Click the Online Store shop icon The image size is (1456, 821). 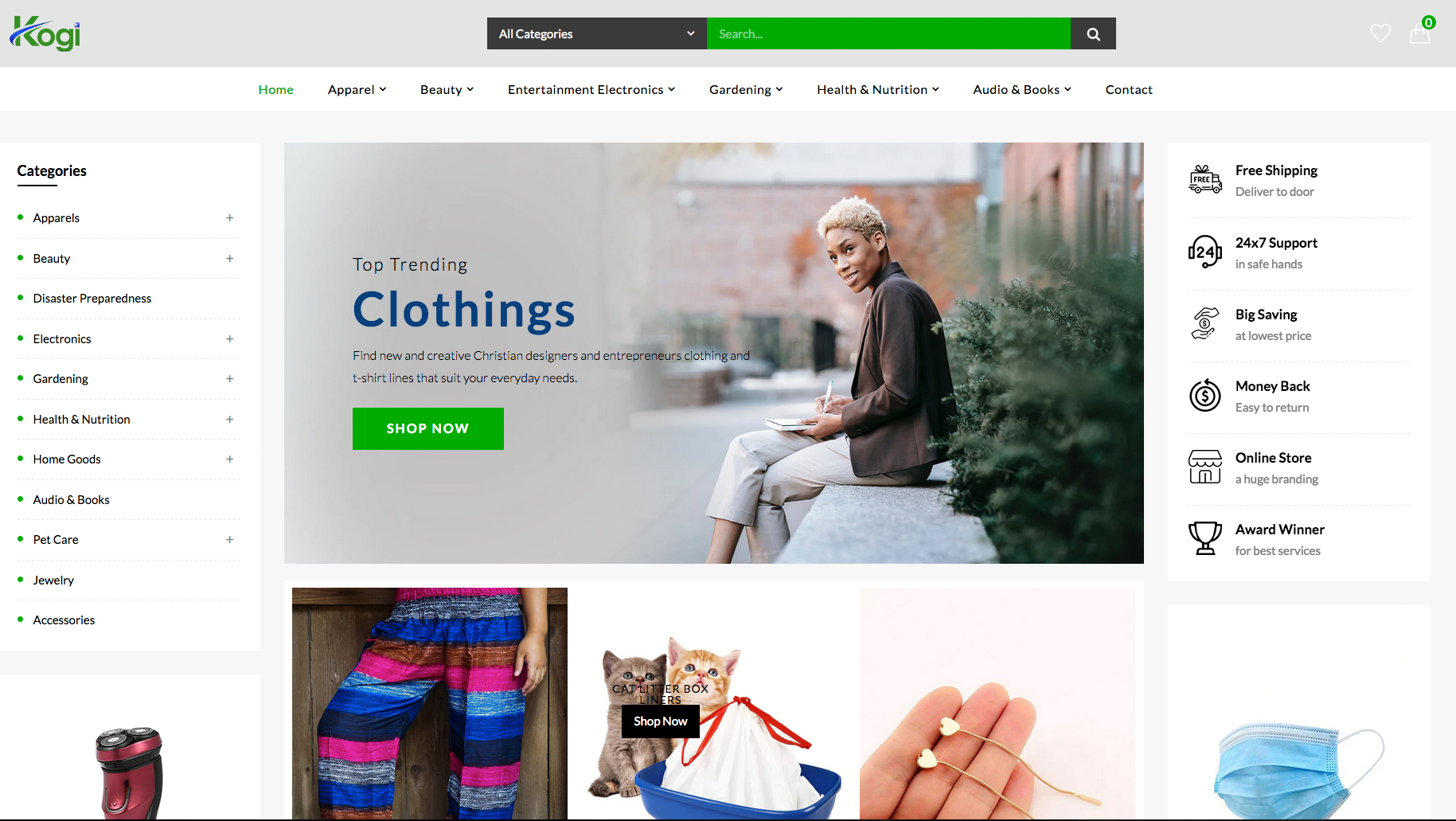click(x=1205, y=467)
